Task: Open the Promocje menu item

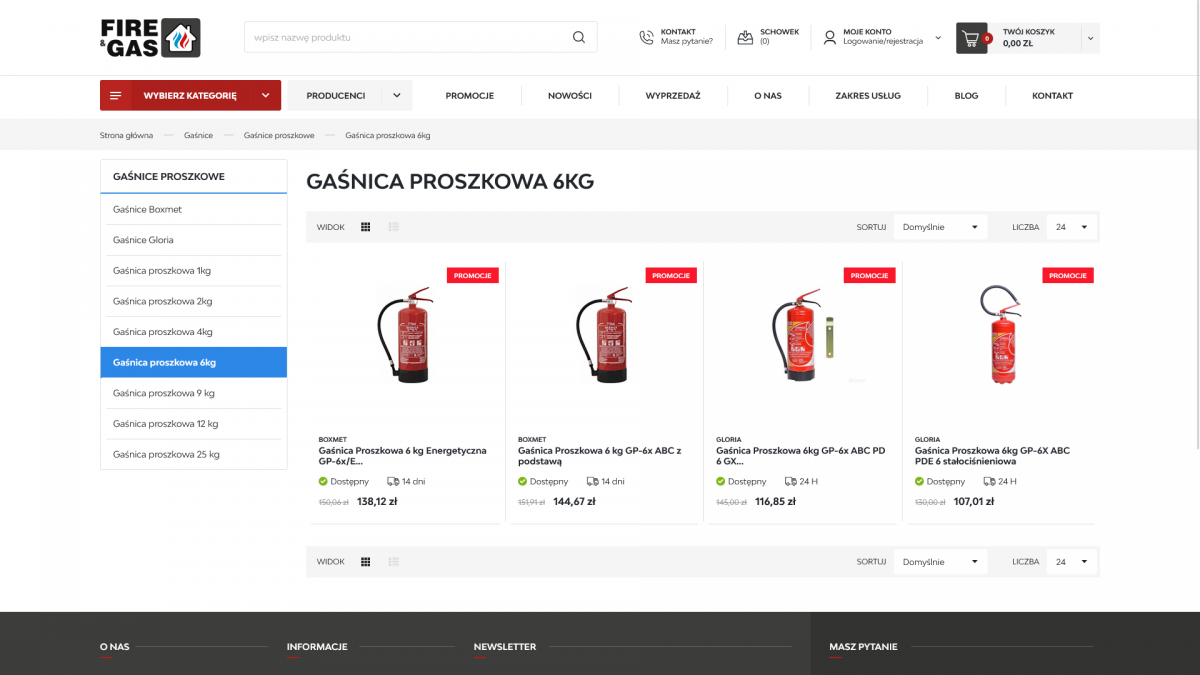Action: 470,96
